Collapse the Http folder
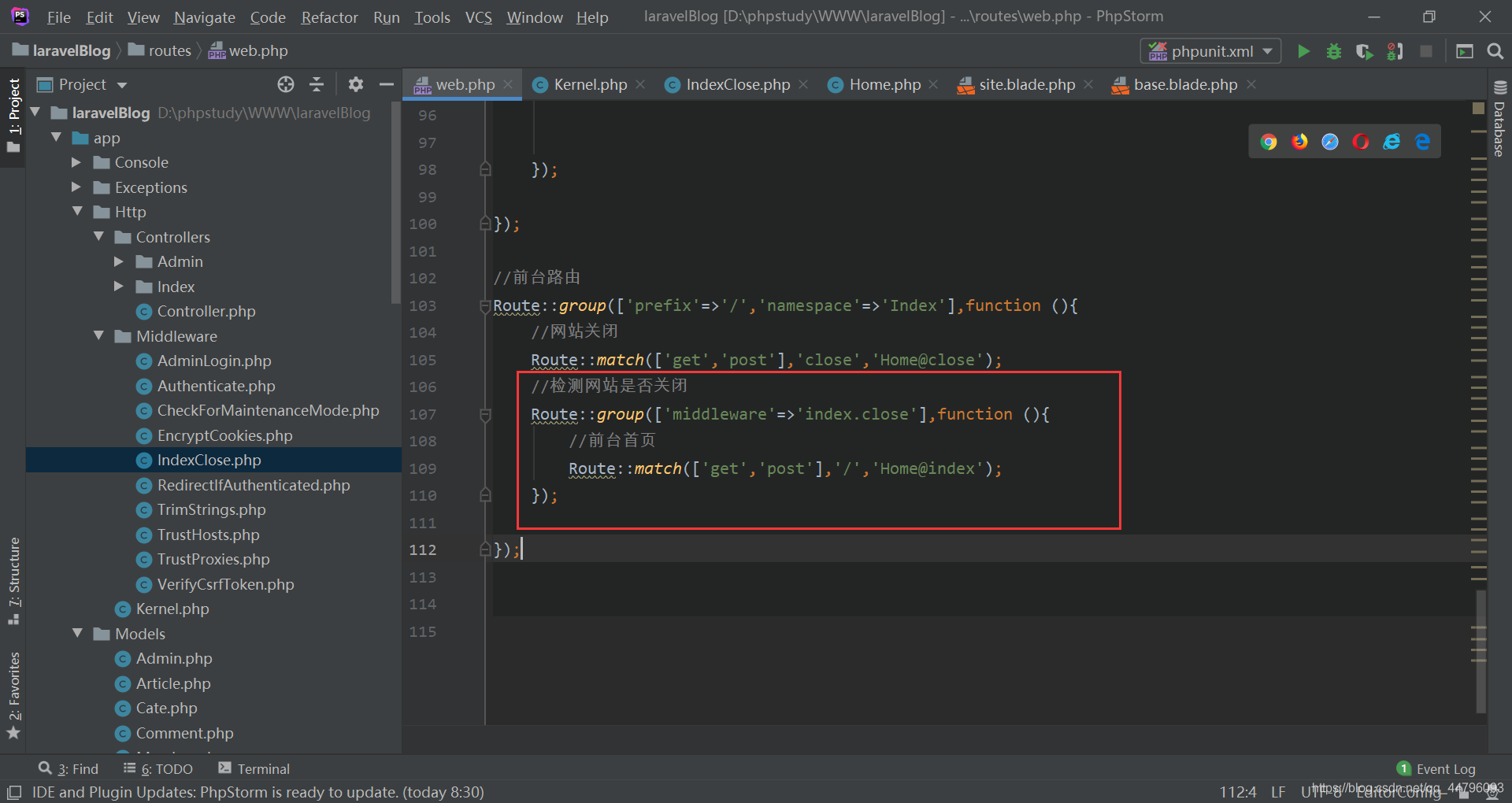This screenshot has width=1512, height=803. click(x=77, y=212)
